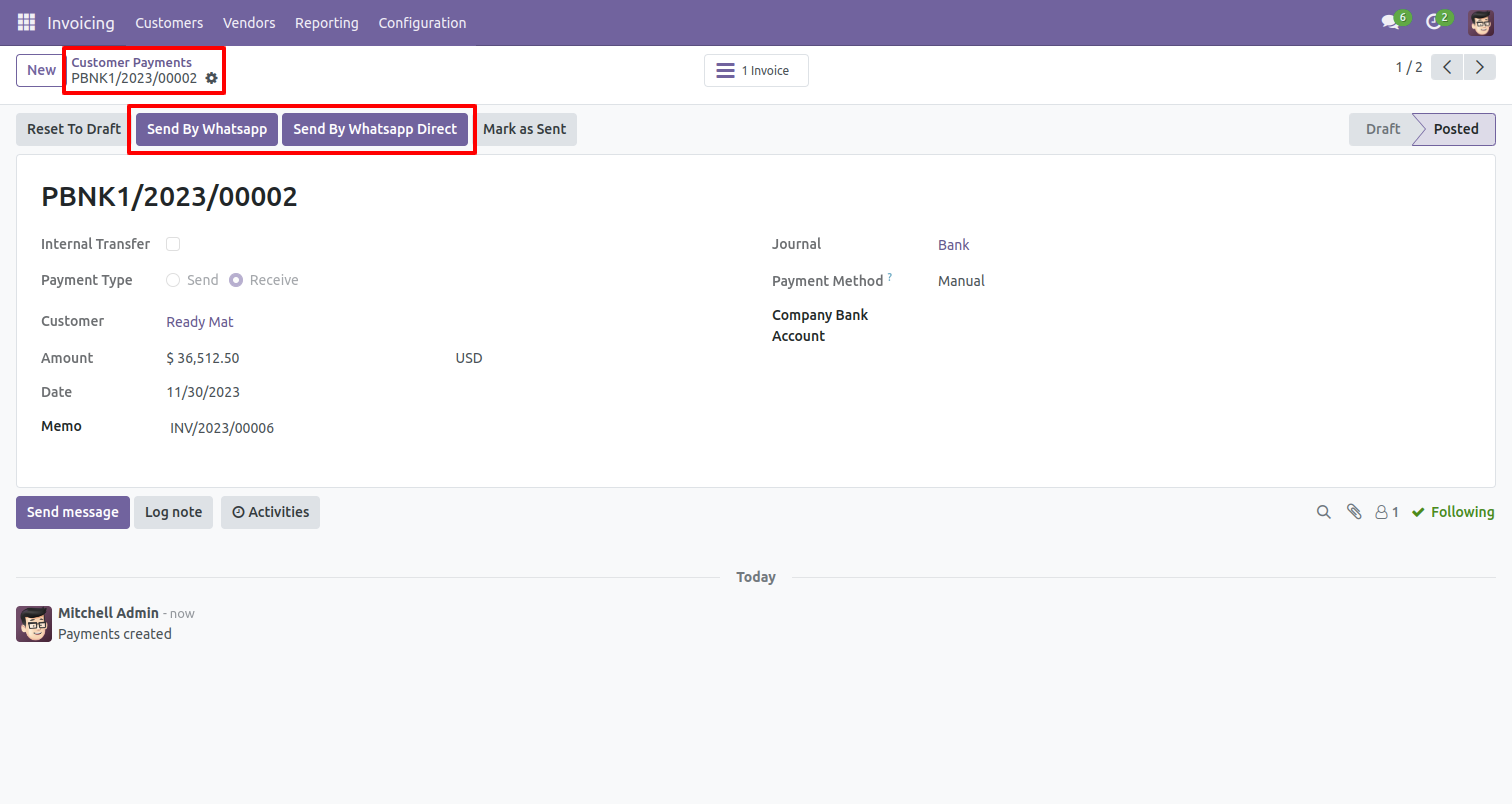Open the Activities button
The height and width of the screenshot is (804, 1512).
pyautogui.click(x=270, y=512)
